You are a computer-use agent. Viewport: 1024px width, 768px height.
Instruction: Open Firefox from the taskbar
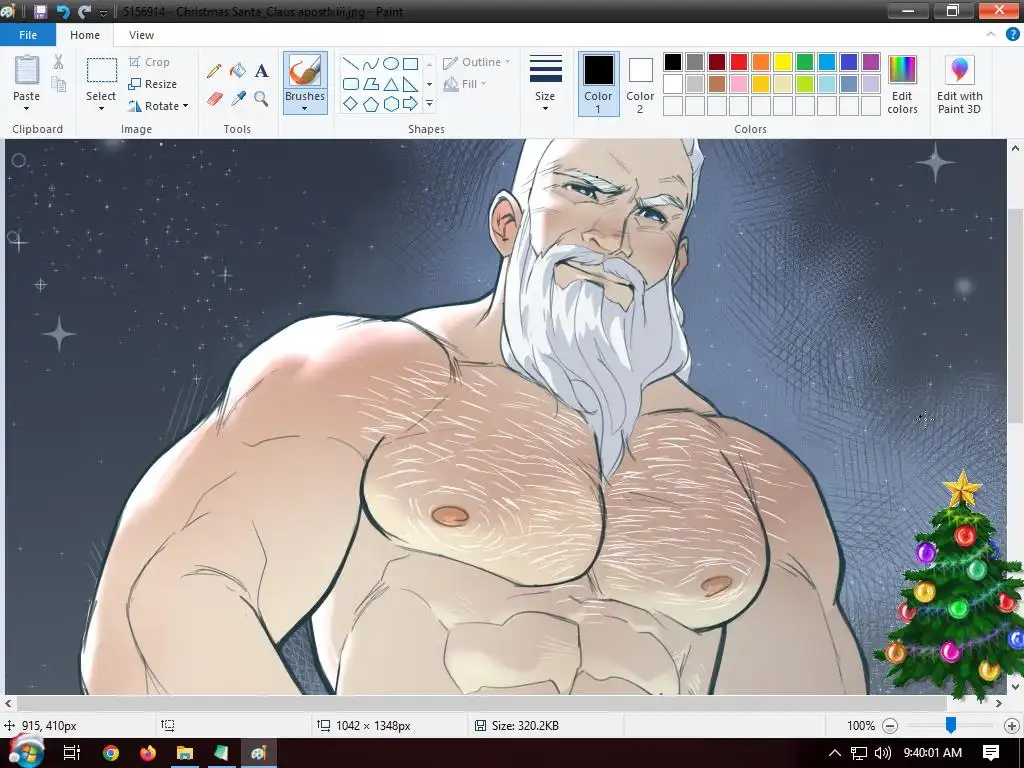148,753
